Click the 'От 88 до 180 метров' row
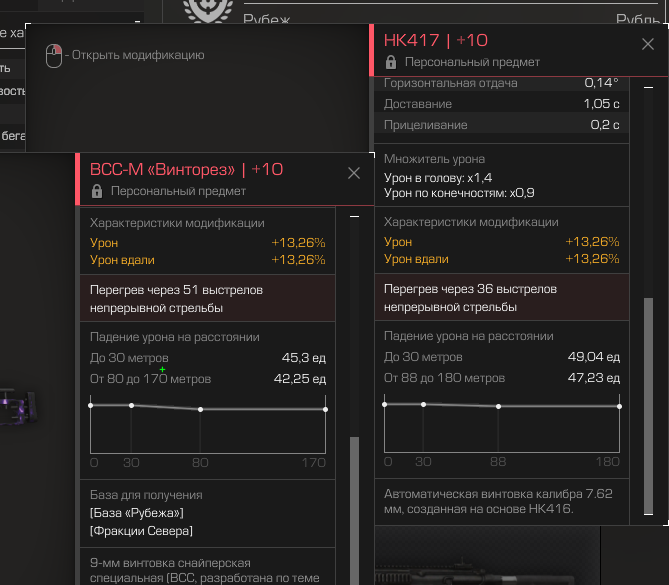The height and width of the screenshot is (585, 669). tap(502, 378)
